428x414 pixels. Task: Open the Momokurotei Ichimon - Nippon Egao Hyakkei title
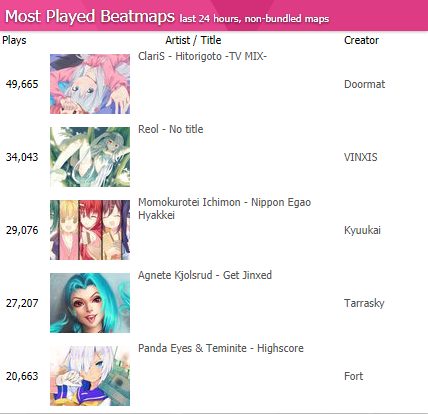tap(225, 209)
